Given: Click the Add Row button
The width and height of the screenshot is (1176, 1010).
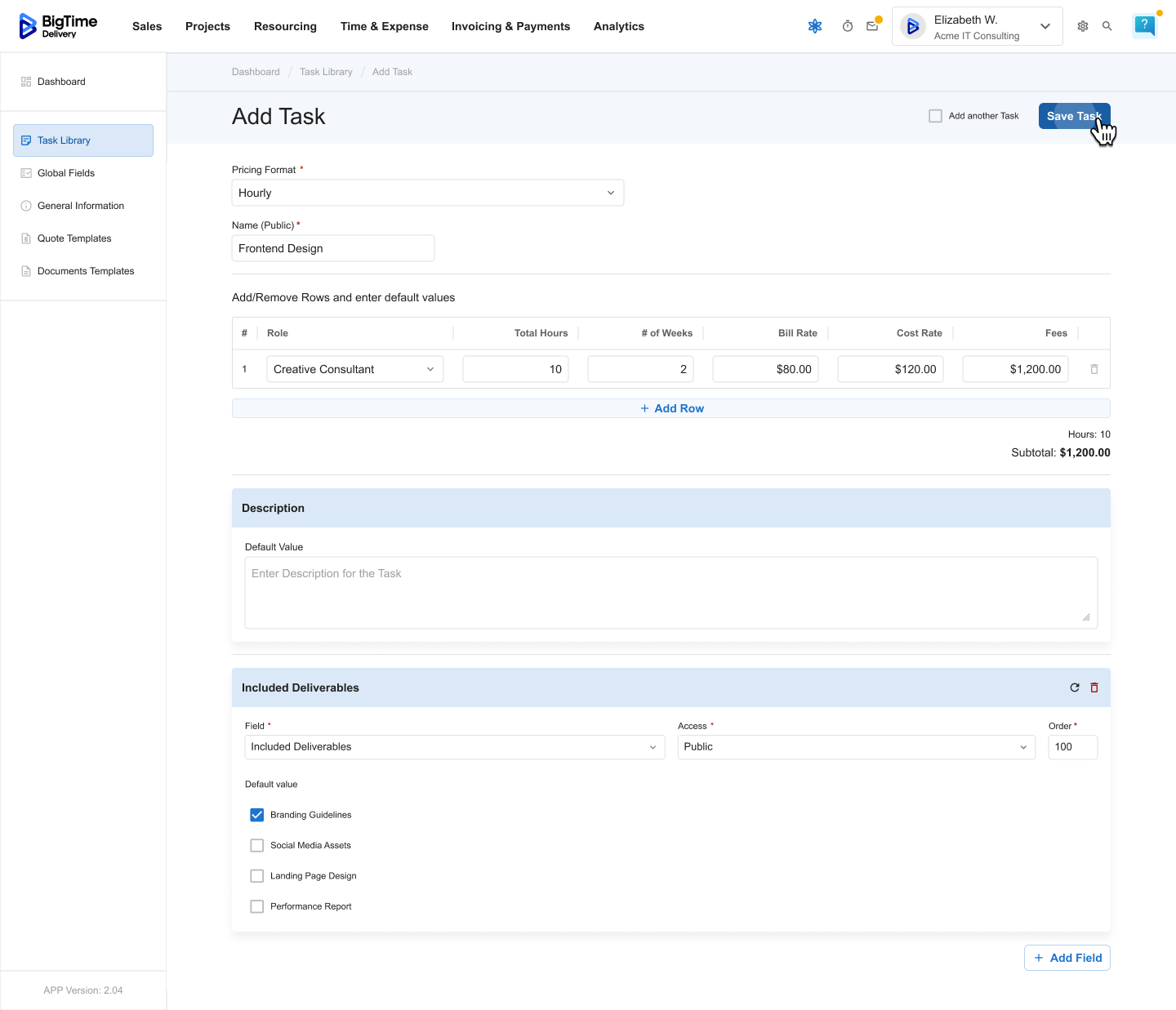Looking at the screenshot, I should [670, 408].
